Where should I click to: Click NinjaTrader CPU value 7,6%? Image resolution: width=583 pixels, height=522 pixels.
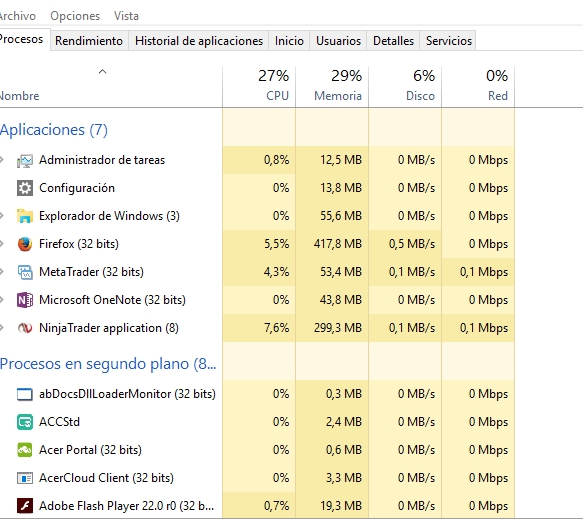pos(276,328)
